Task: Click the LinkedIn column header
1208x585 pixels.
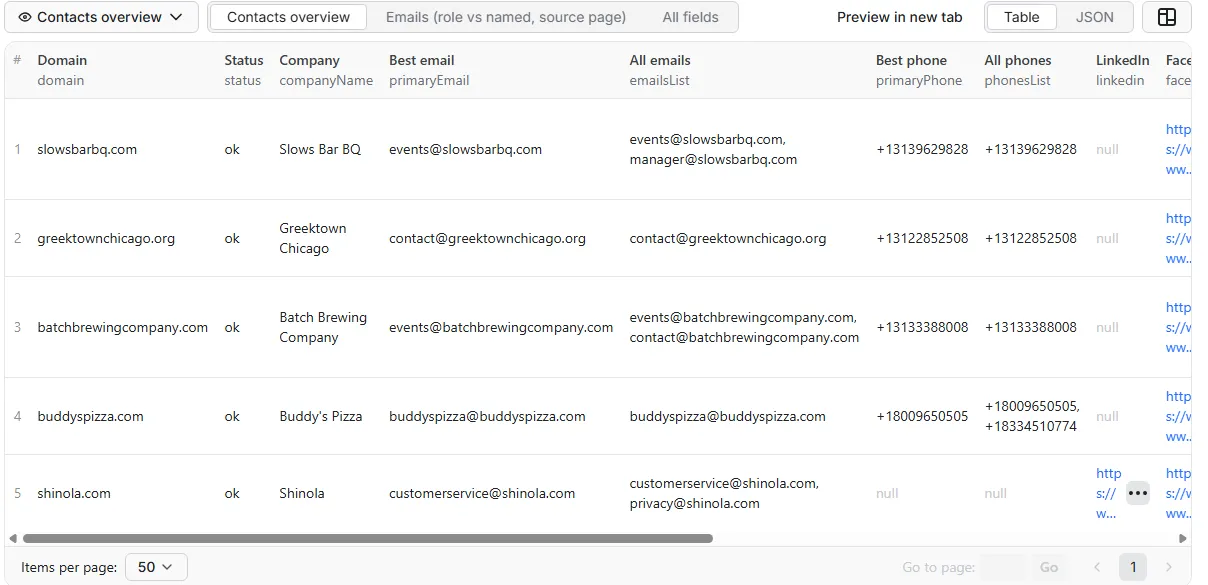Action: pos(1122,70)
